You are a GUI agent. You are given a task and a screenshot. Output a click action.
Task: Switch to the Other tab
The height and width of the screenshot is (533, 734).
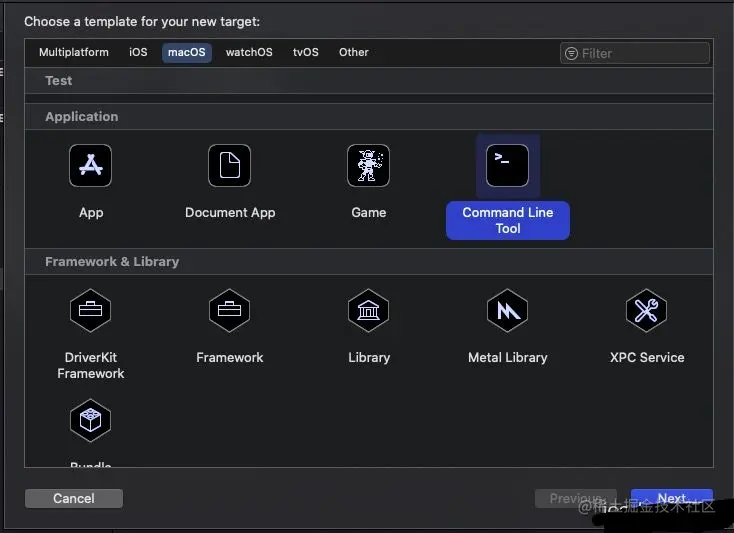point(353,52)
